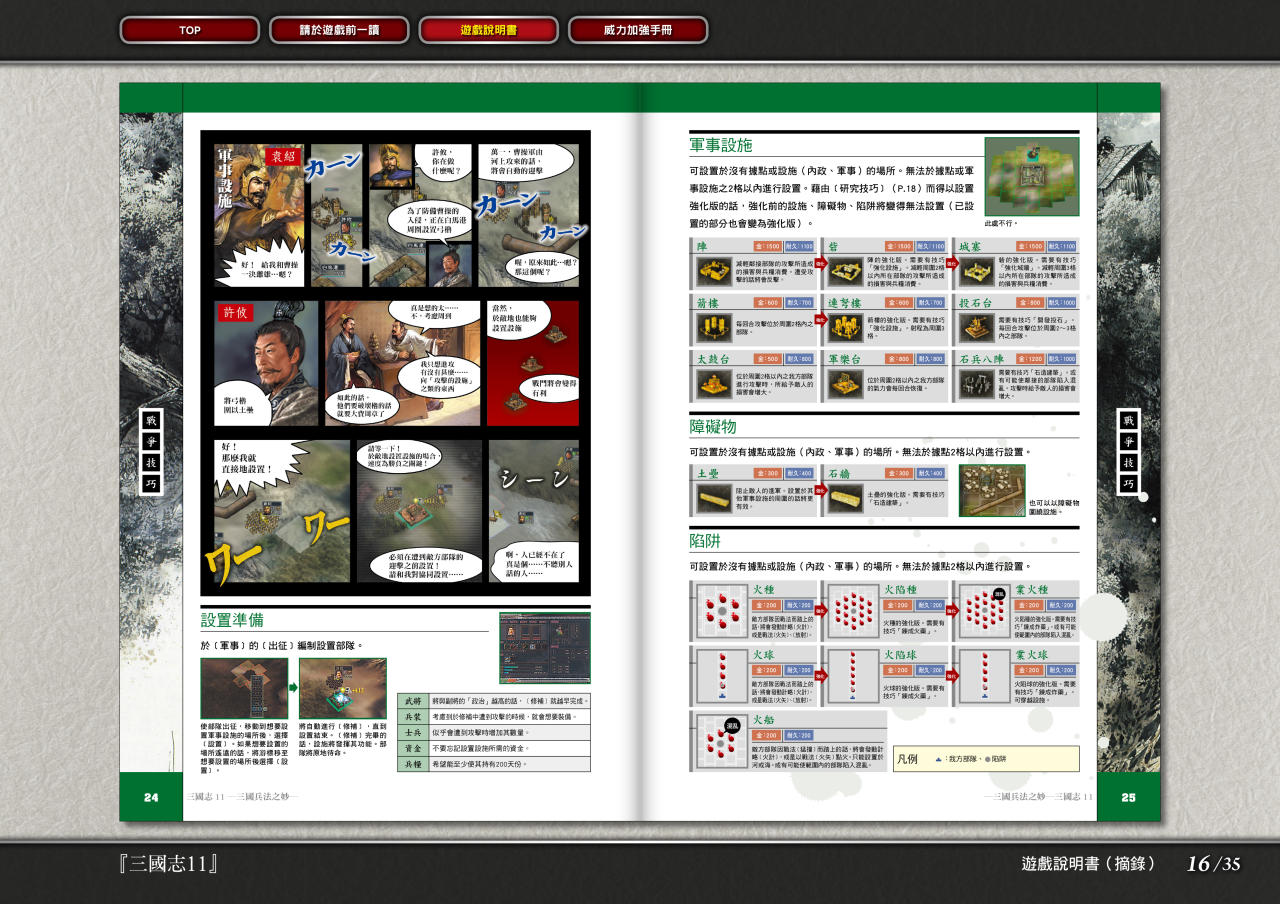
Task: Click the 箭樓 facility icon
Action: pos(714,327)
